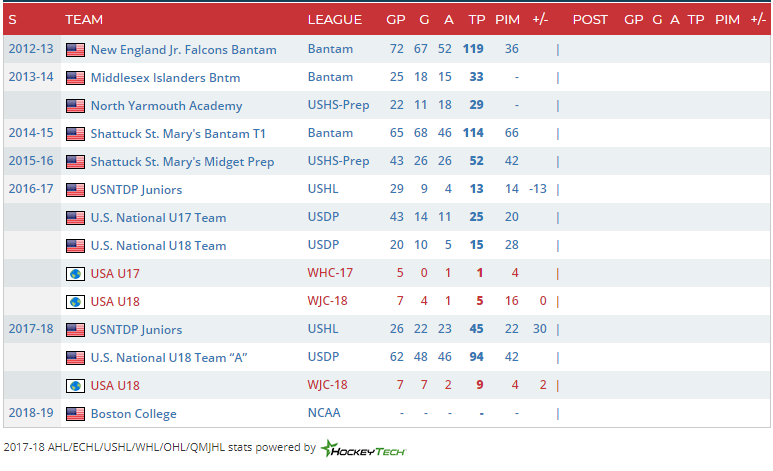Screen dimensions: 773x471
Task: Click the POST column header
Action: [590, 20]
